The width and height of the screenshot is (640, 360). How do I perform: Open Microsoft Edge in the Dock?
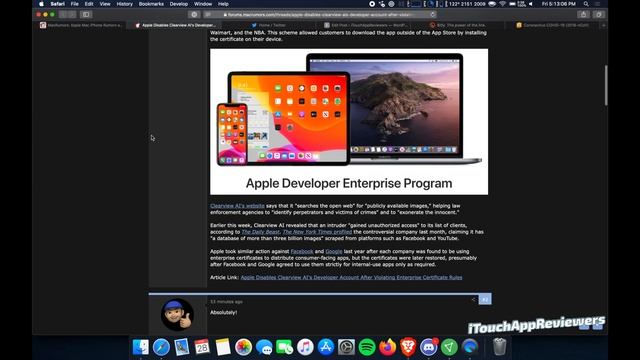click(x=470, y=347)
